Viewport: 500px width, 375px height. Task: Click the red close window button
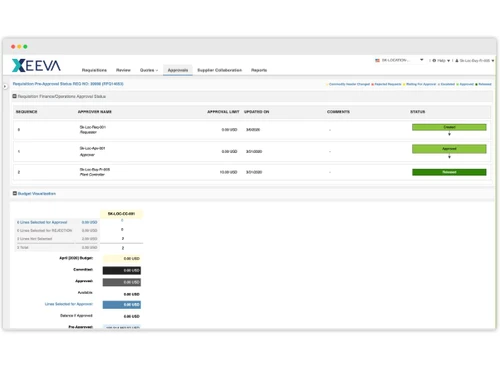point(13,47)
